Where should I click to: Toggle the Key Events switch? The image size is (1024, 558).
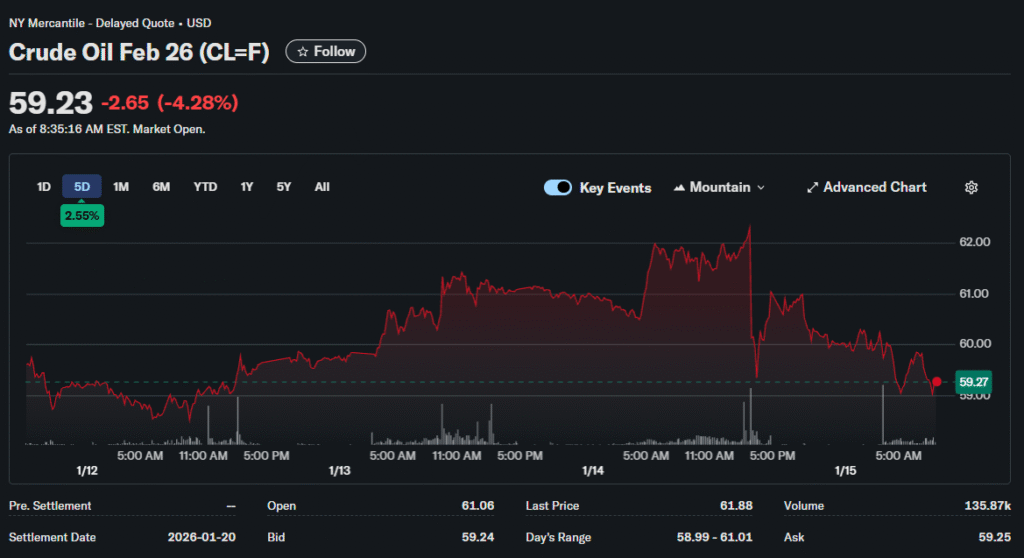point(558,188)
